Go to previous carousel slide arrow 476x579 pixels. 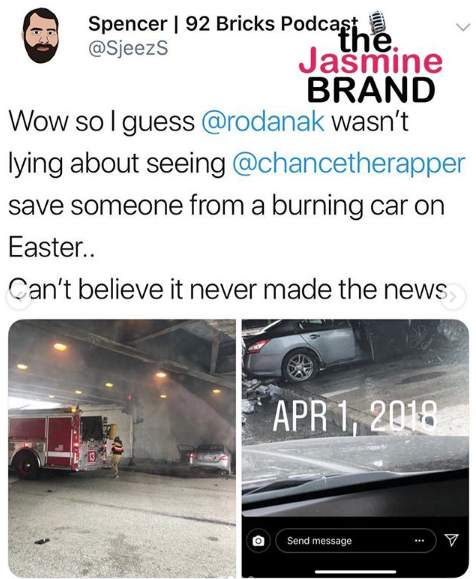pyautogui.click(x=17, y=297)
